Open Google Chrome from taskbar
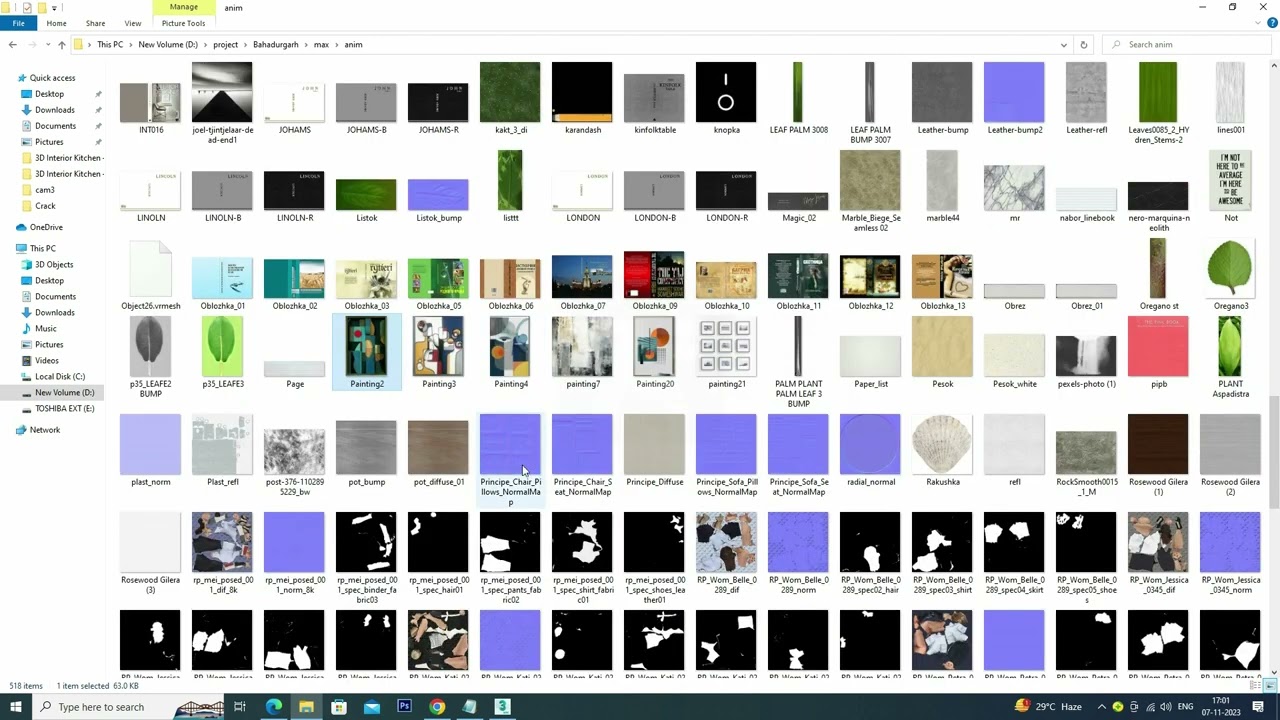This screenshot has width=1280, height=720. pyautogui.click(x=437, y=707)
